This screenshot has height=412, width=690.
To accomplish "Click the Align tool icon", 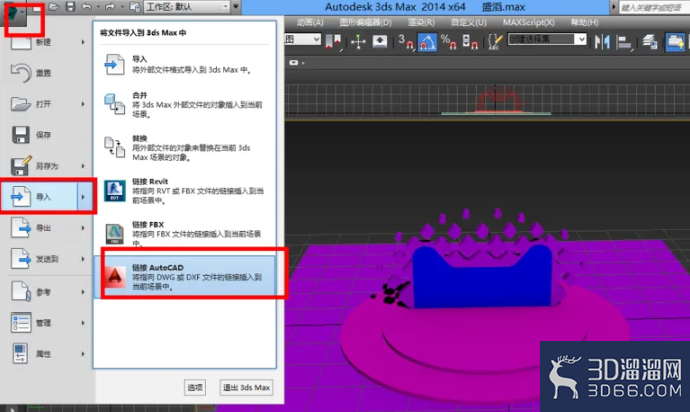I will [624, 42].
